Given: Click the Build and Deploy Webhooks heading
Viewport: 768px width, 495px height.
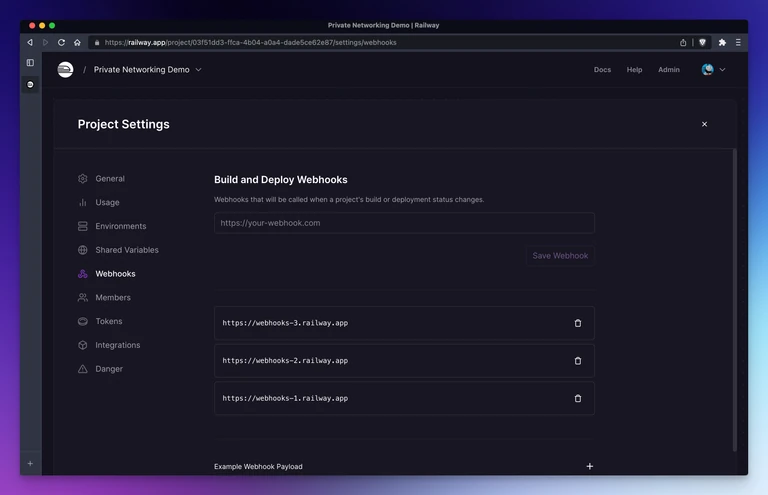Looking at the screenshot, I should coord(281,180).
